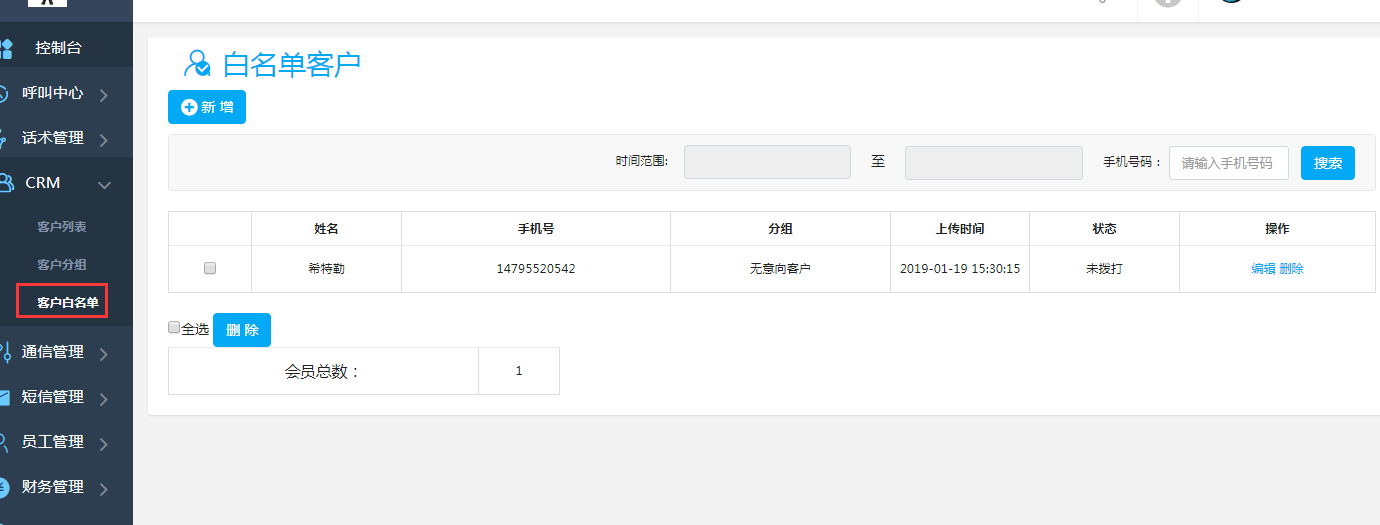Viewport: 1380px width, 525px height.
Task: Toggle the 全选 select-all checkbox
Action: [x=174, y=327]
